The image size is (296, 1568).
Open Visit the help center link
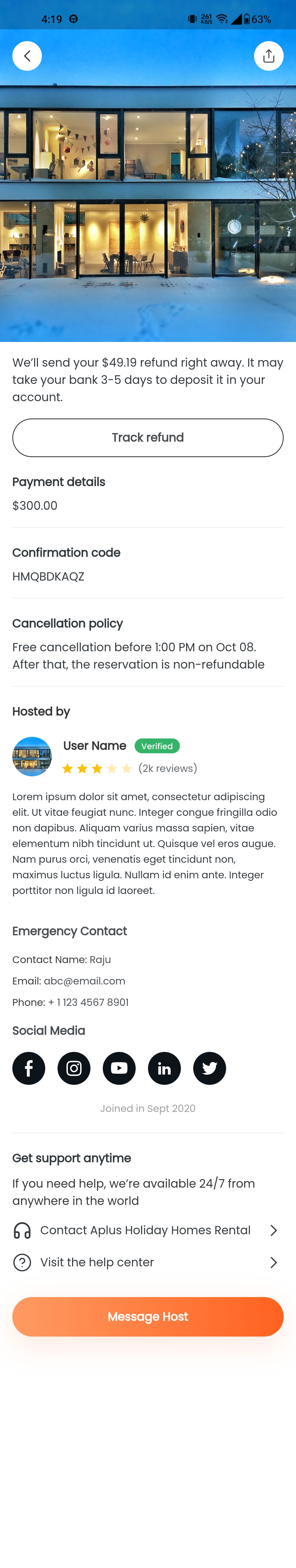[97, 1263]
